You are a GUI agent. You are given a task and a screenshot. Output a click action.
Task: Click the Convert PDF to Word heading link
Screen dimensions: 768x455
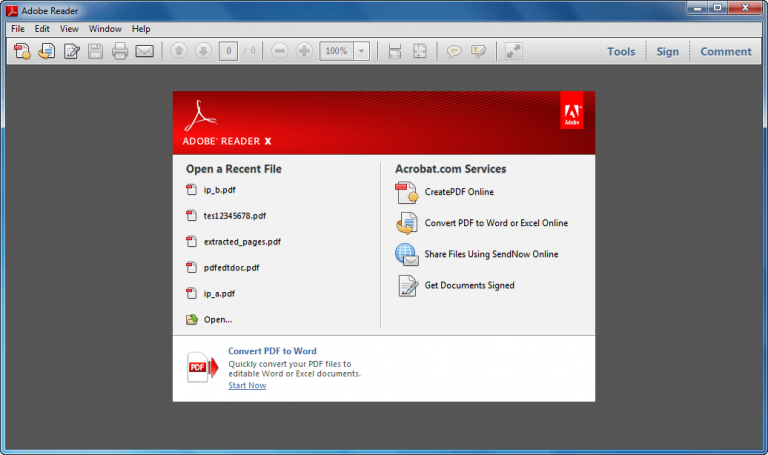point(272,351)
